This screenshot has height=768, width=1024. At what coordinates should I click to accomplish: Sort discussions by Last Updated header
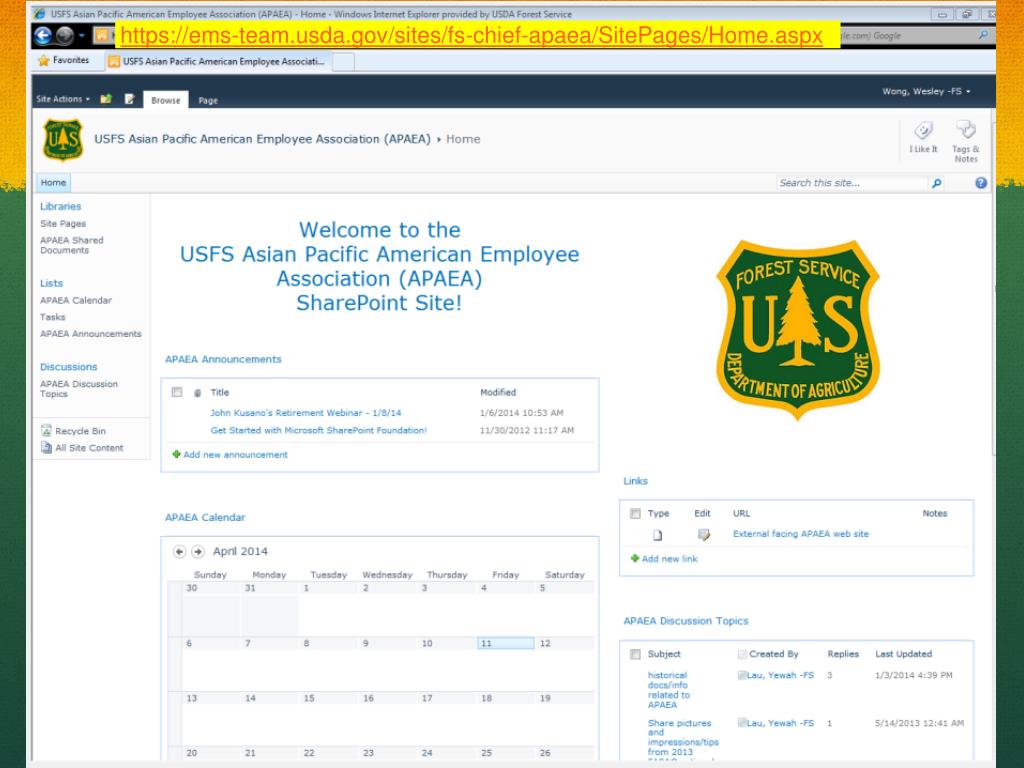903,654
